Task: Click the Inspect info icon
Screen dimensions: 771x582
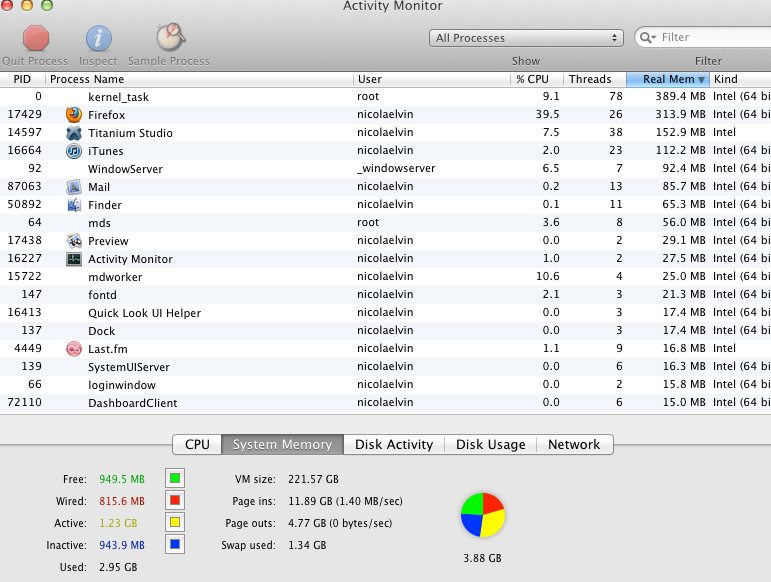Action: tap(99, 38)
